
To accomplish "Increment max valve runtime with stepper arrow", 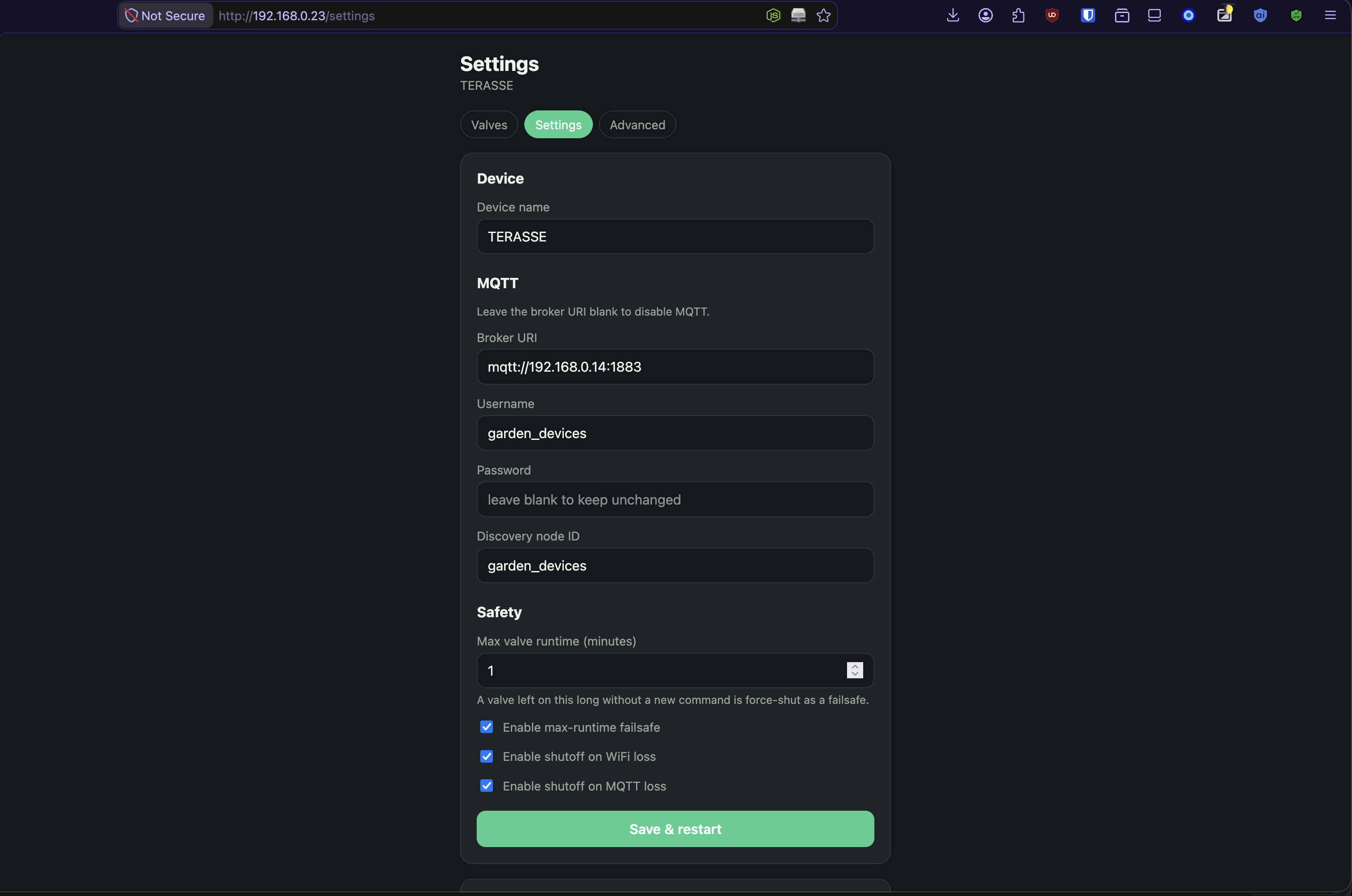I will click(x=855, y=666).
